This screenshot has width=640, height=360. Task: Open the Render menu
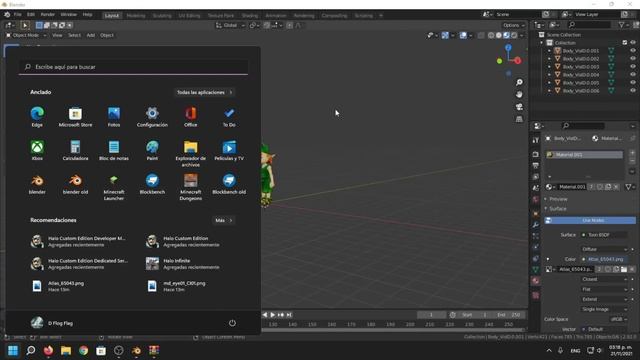click(48, 15)
